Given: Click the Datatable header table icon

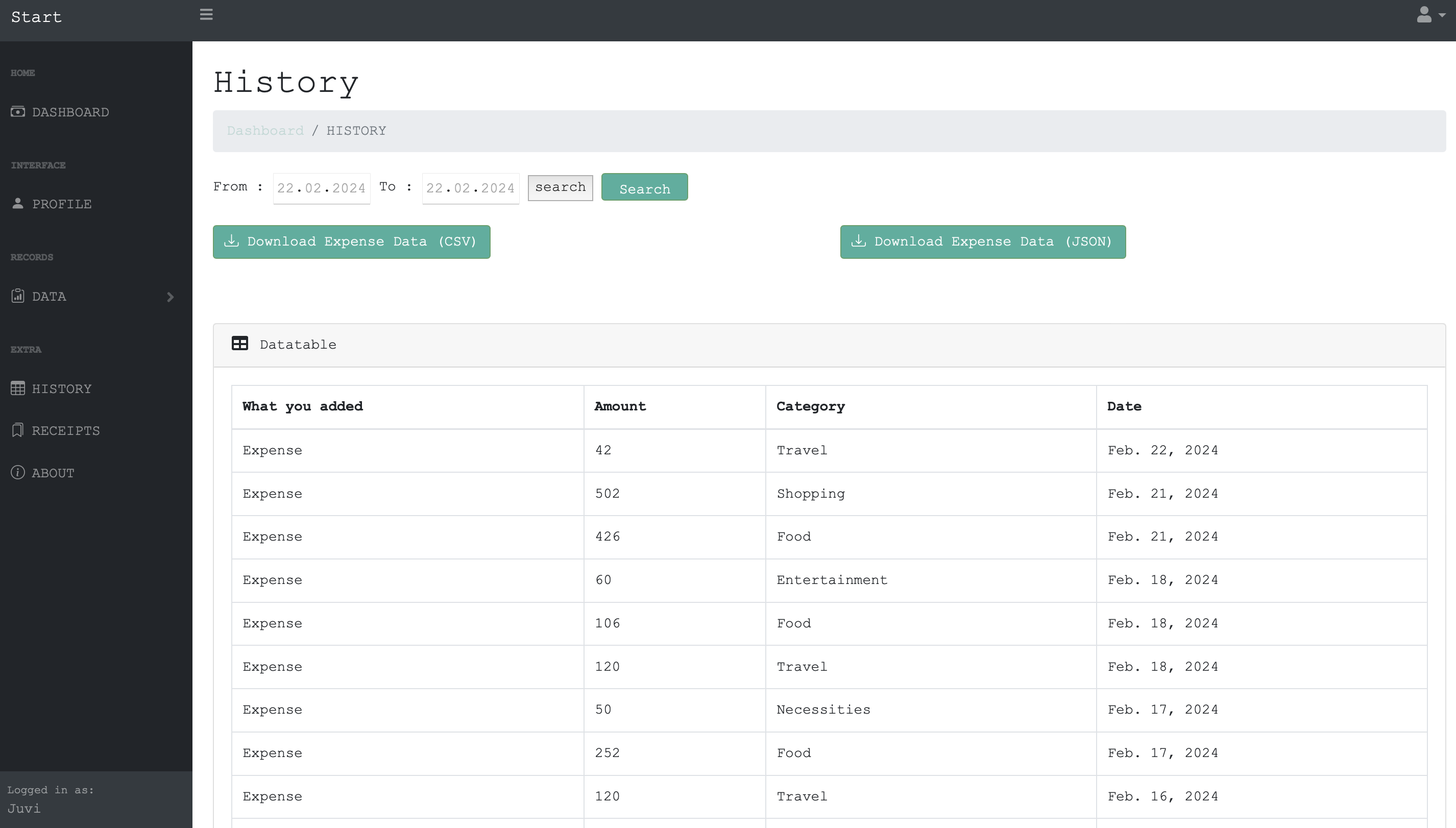Looking at the screenshot, I should tap(239, 344).
